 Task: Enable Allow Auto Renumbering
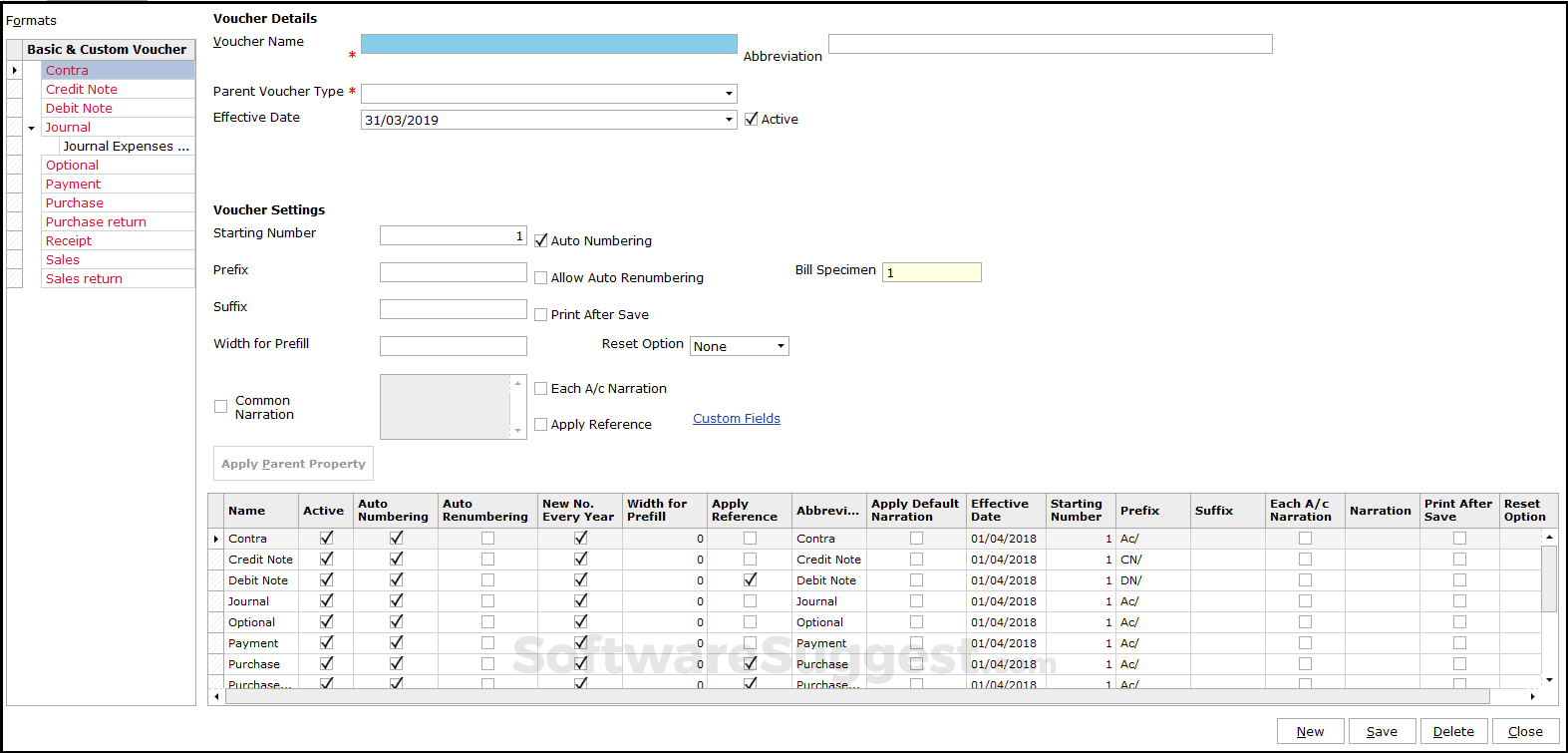pos(541,277)
